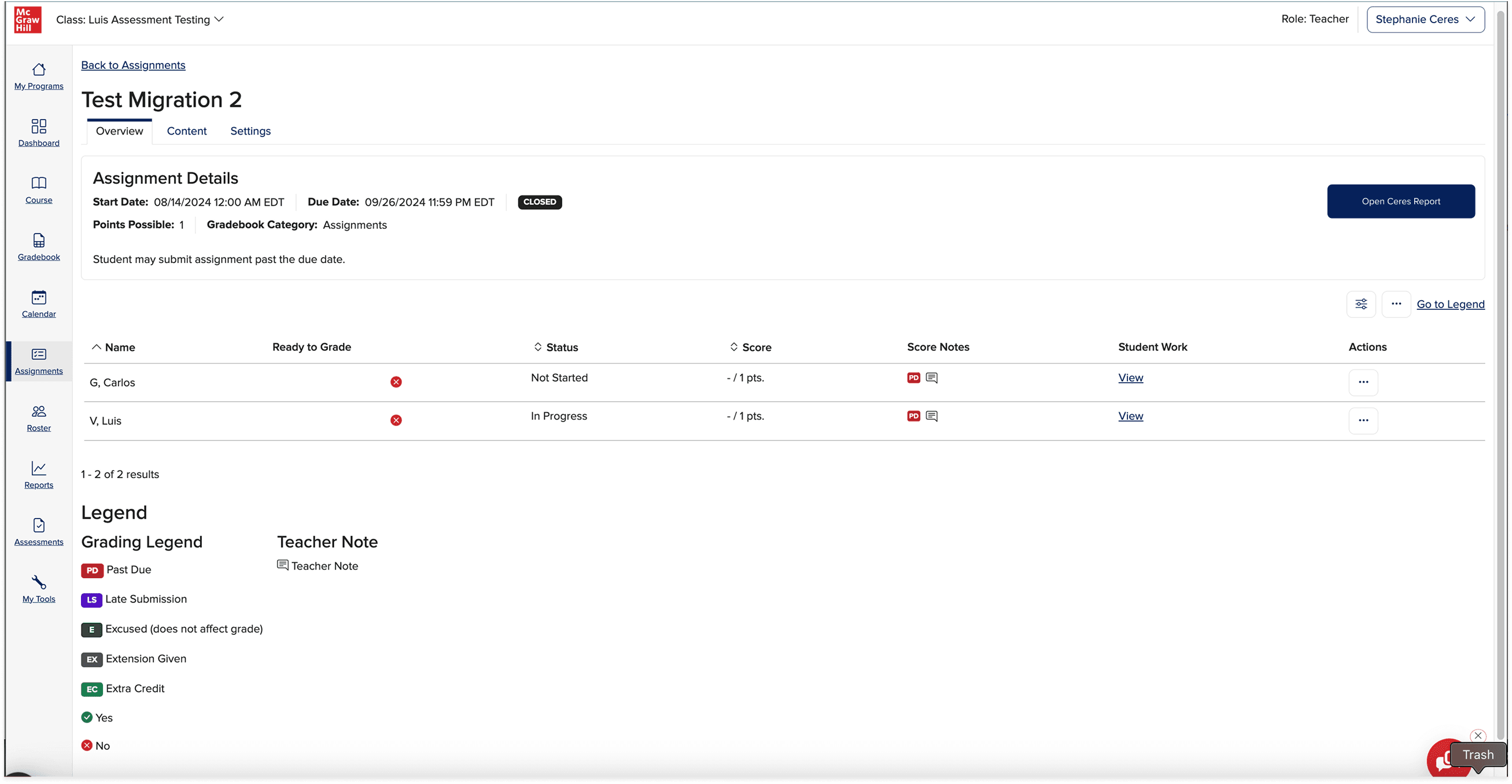Open My Tools wrench icon
The width and height of the screenshot is (1512, 784).
click(x=39, y=582)
